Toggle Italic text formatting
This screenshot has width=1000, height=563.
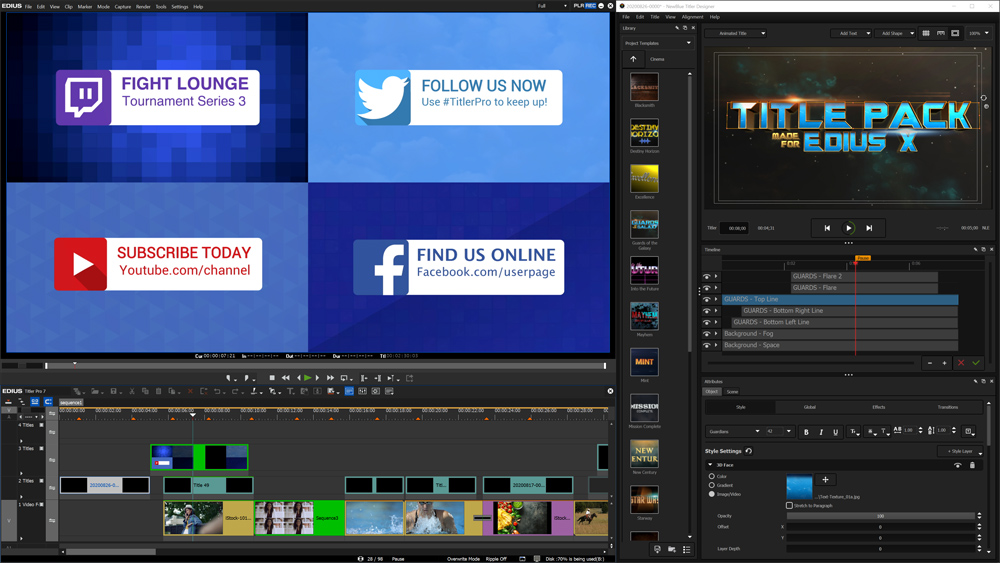(821, 432)
